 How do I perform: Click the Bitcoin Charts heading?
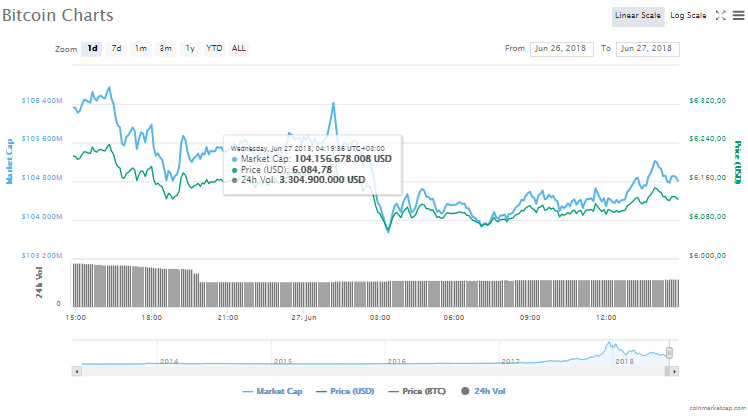click(x=58, y=15)
